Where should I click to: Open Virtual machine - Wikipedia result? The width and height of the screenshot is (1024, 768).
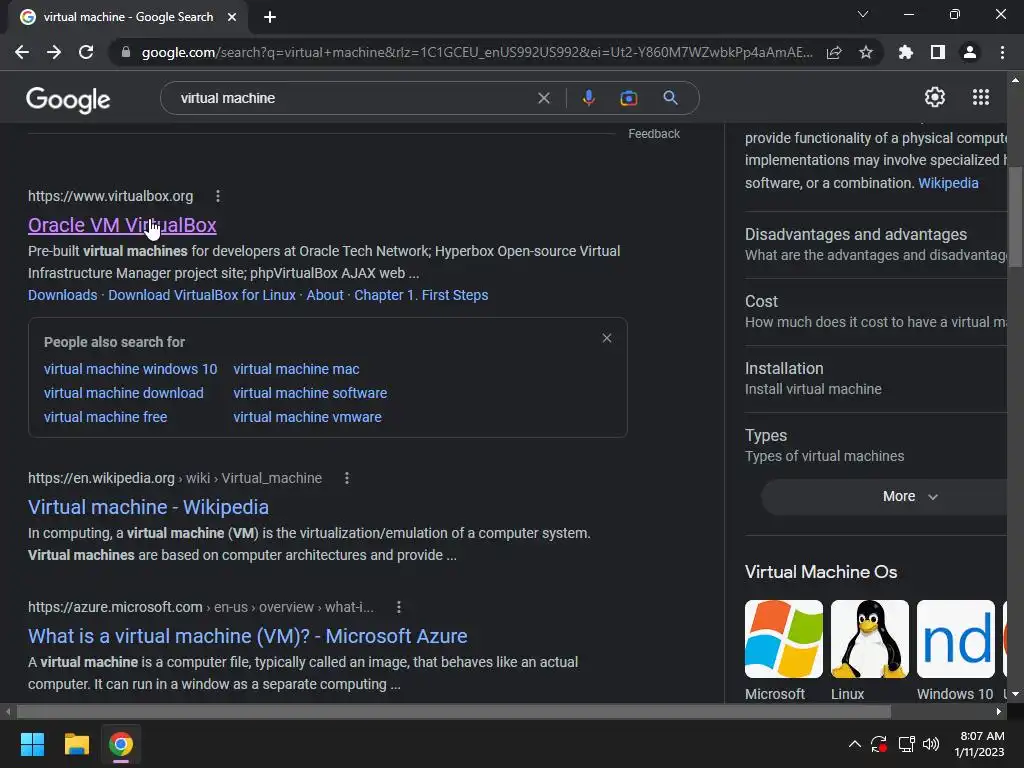(x=148, y=507)
